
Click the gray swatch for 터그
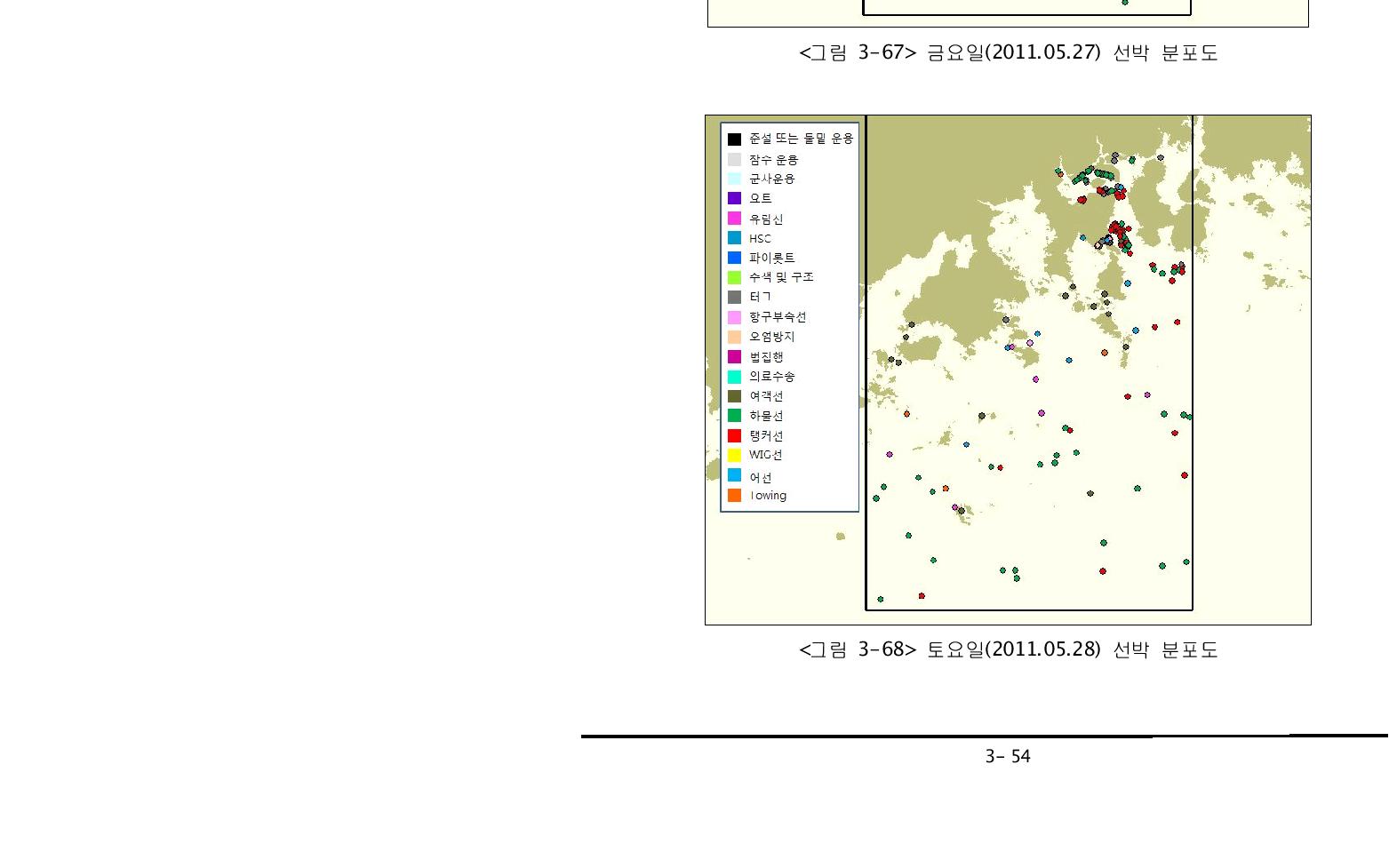pos(734,297)
